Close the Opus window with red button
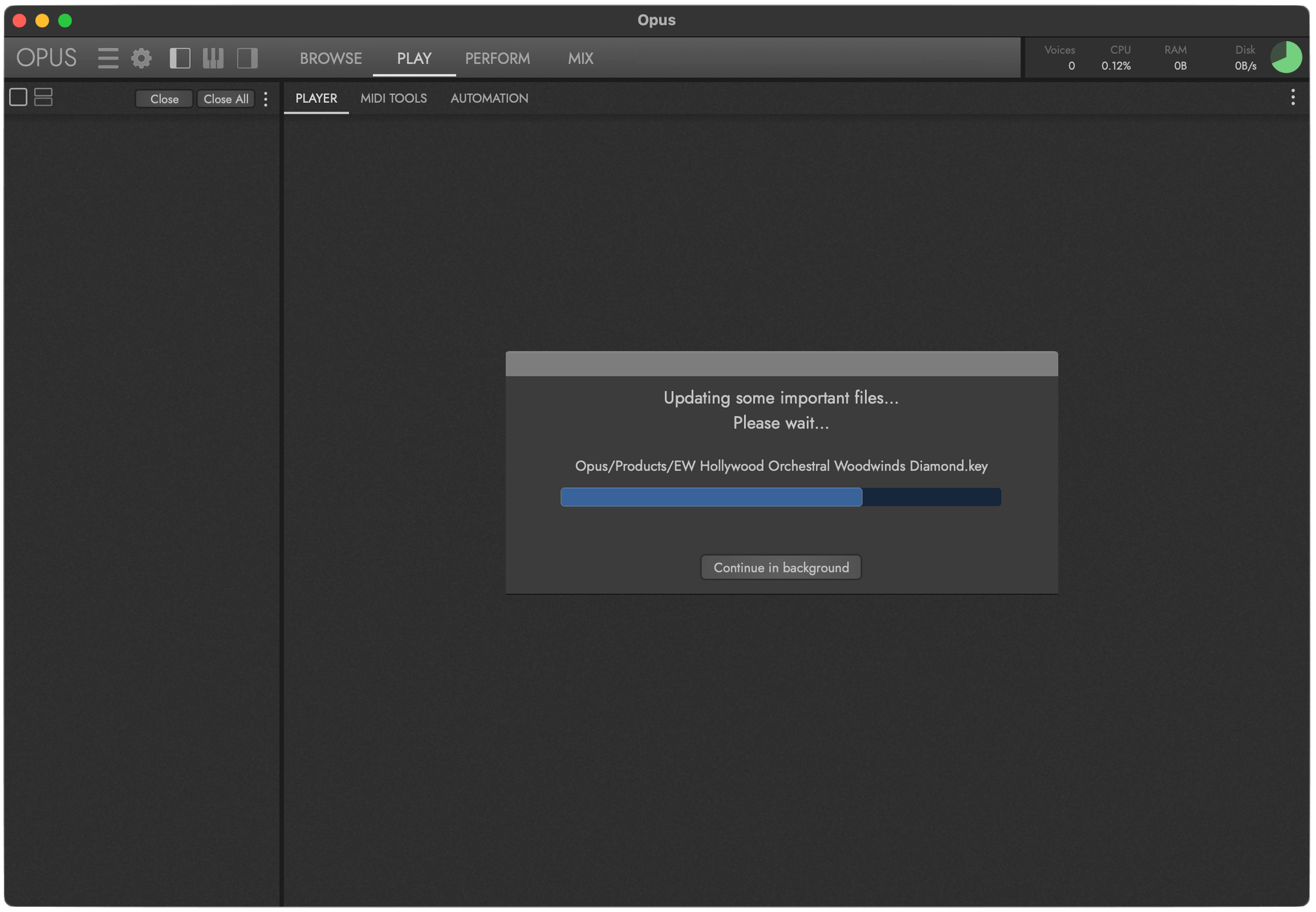The height and width of the screenshot is (912, 1316). click(19, 21)
